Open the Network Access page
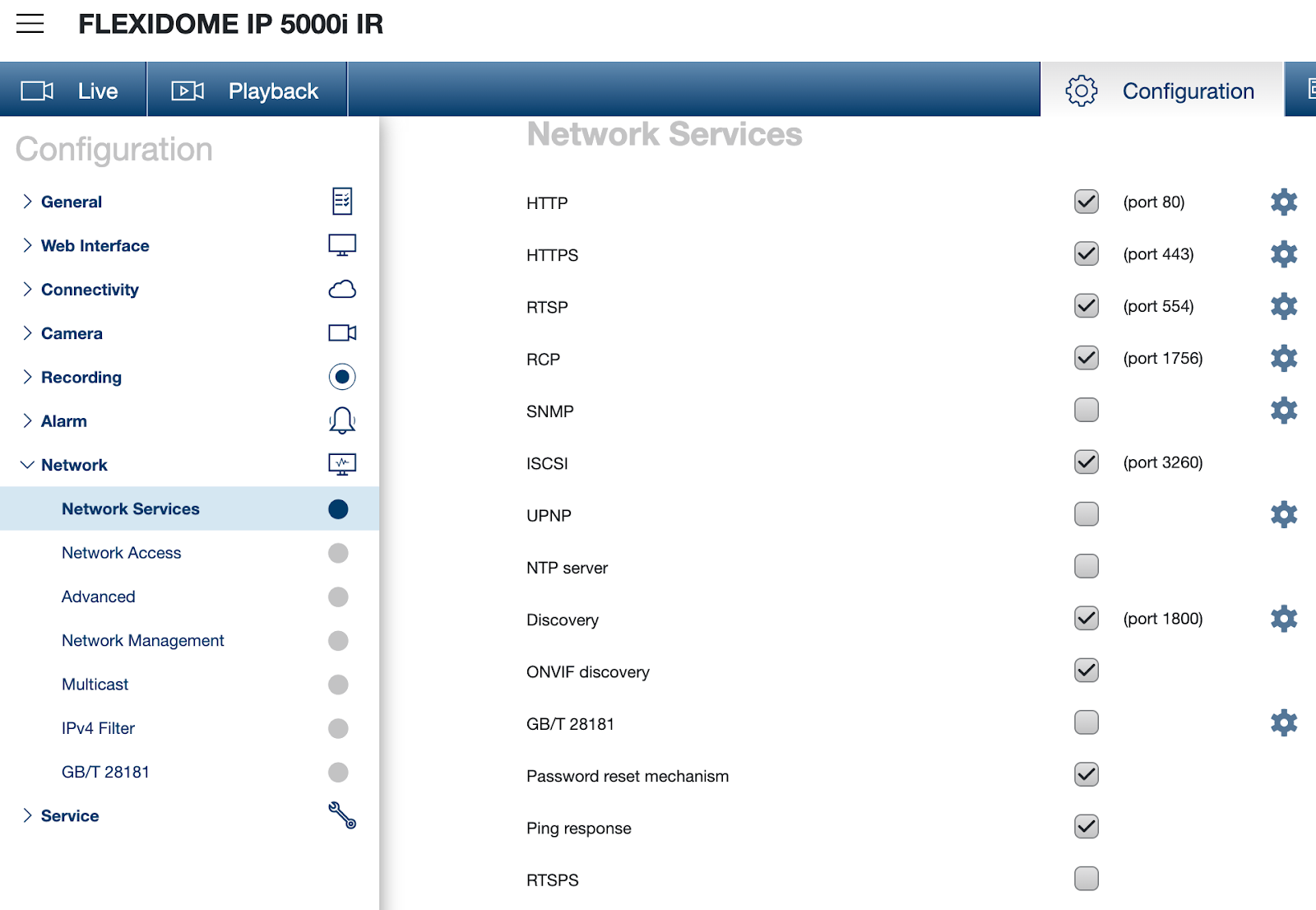 (x=122, y=553)
